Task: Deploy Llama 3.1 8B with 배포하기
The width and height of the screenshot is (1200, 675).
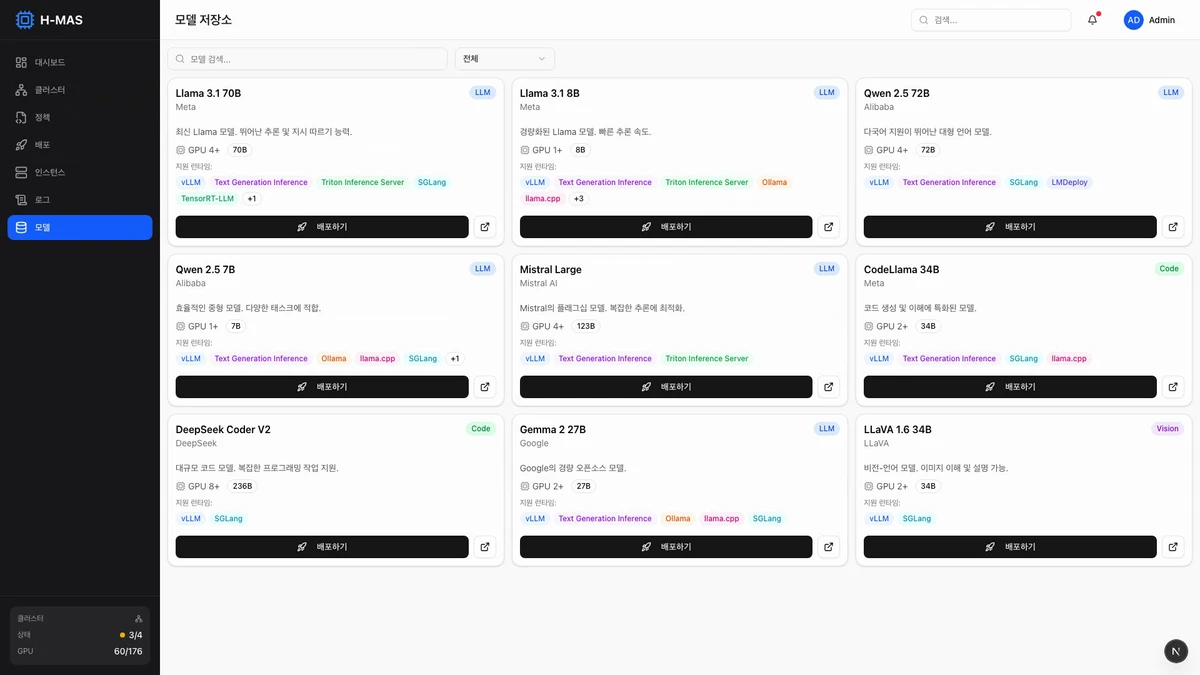Action: pos(666,227)
